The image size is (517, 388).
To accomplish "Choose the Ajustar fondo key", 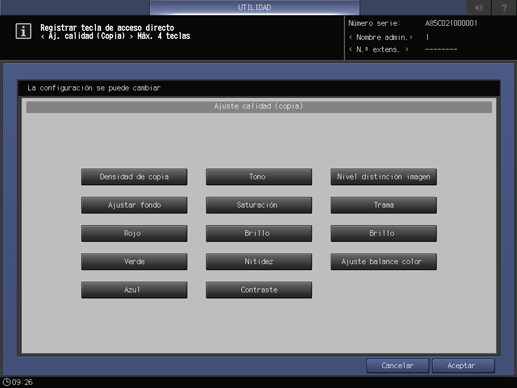I will (x=134, y=205).
